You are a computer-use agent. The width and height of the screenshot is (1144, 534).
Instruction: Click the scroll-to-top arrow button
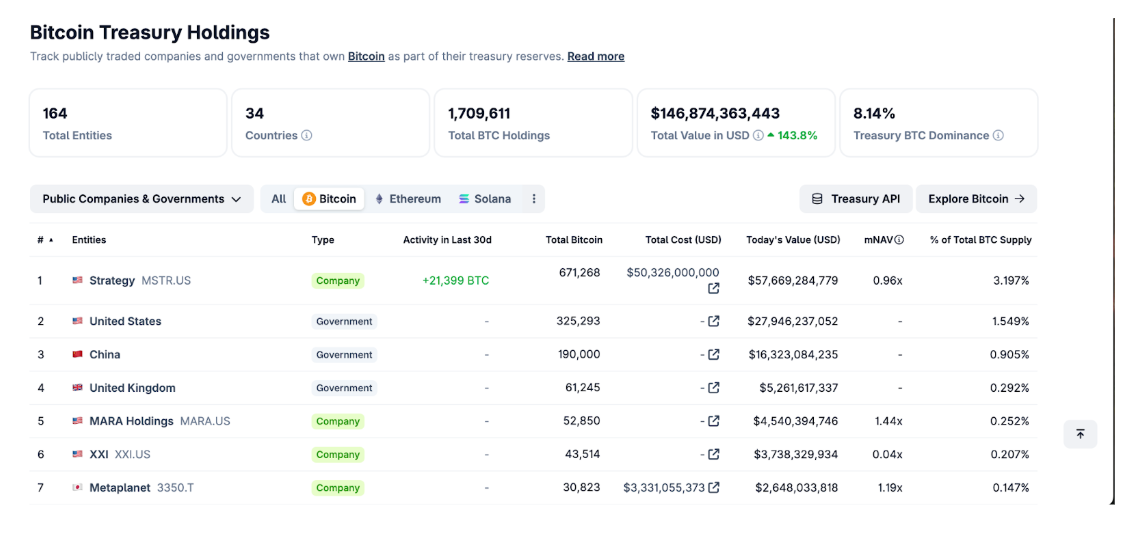pyautogui.click(x=1080, y=434)
